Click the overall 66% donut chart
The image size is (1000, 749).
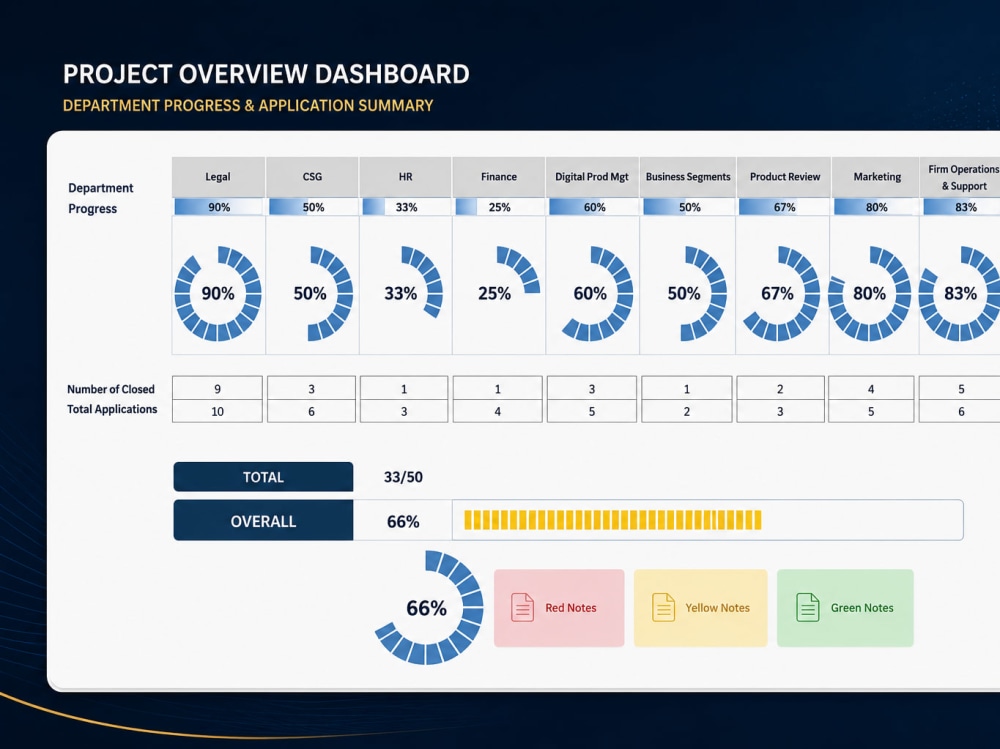(429, 607)
